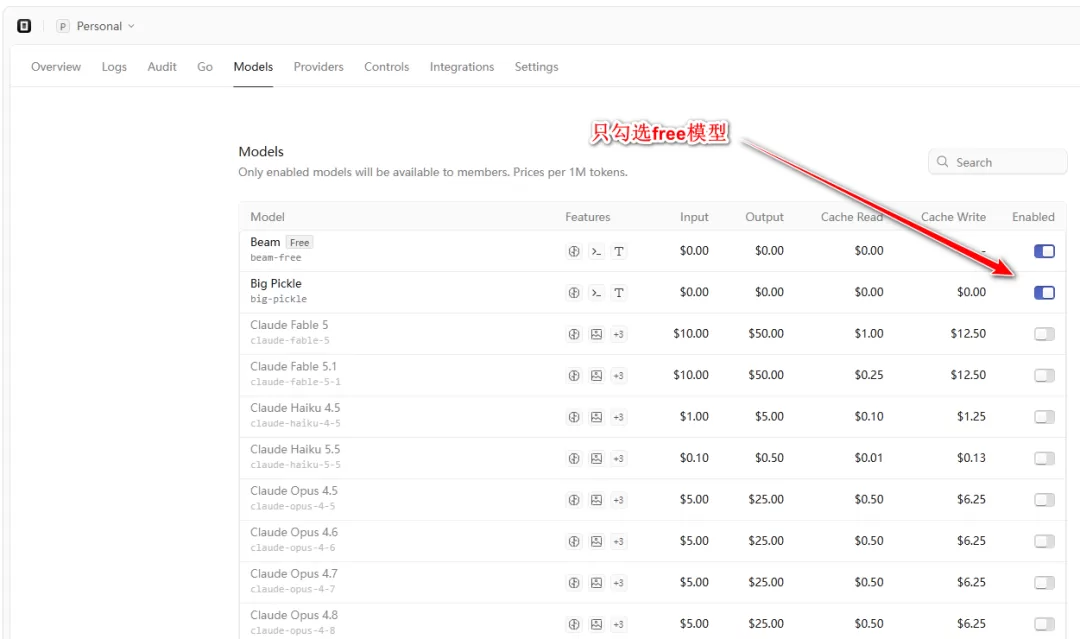Click the text 'T' feature icon for Big Pickle

coord(619,293)
